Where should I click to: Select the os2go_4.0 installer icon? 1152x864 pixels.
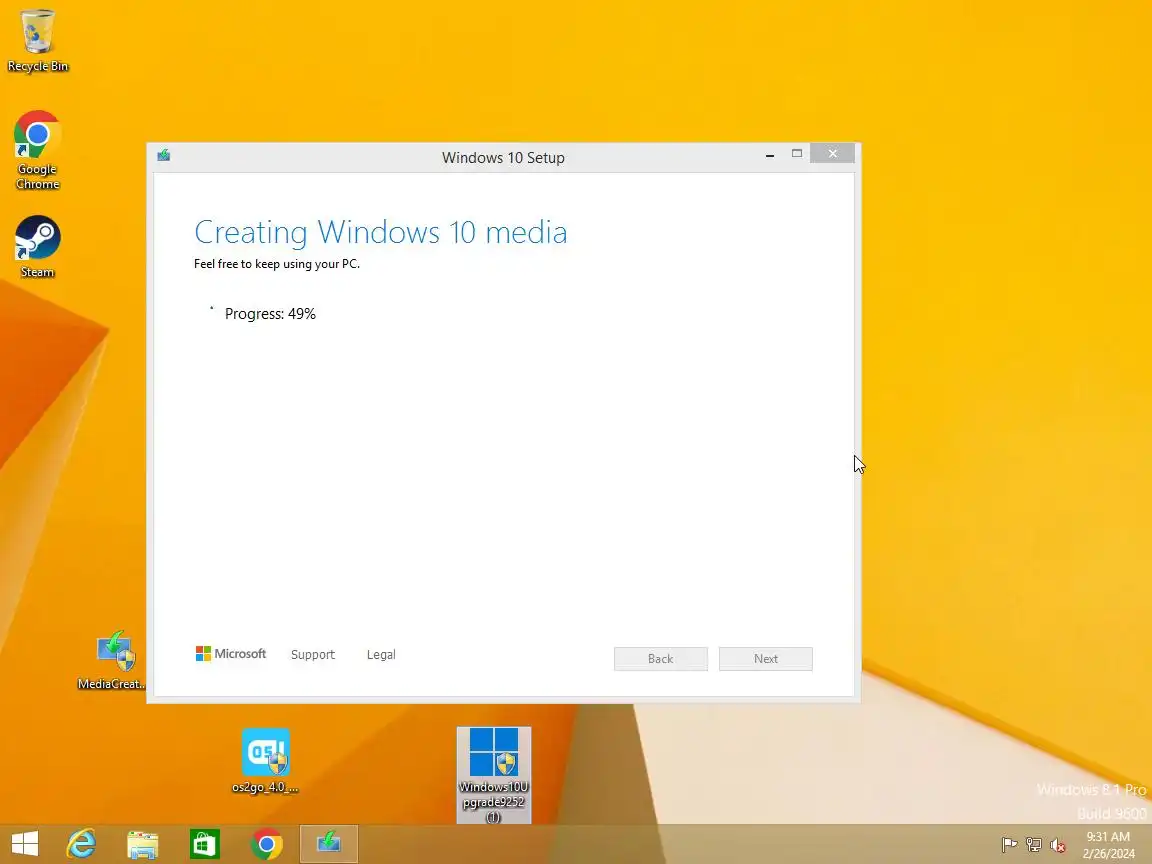tap(265, 761)
